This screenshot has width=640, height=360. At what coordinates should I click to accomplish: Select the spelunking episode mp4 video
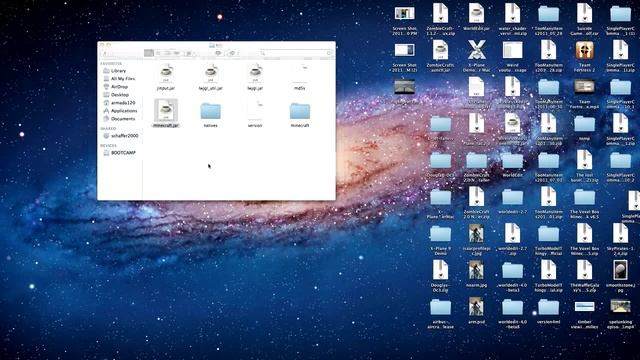click(620, 313)
